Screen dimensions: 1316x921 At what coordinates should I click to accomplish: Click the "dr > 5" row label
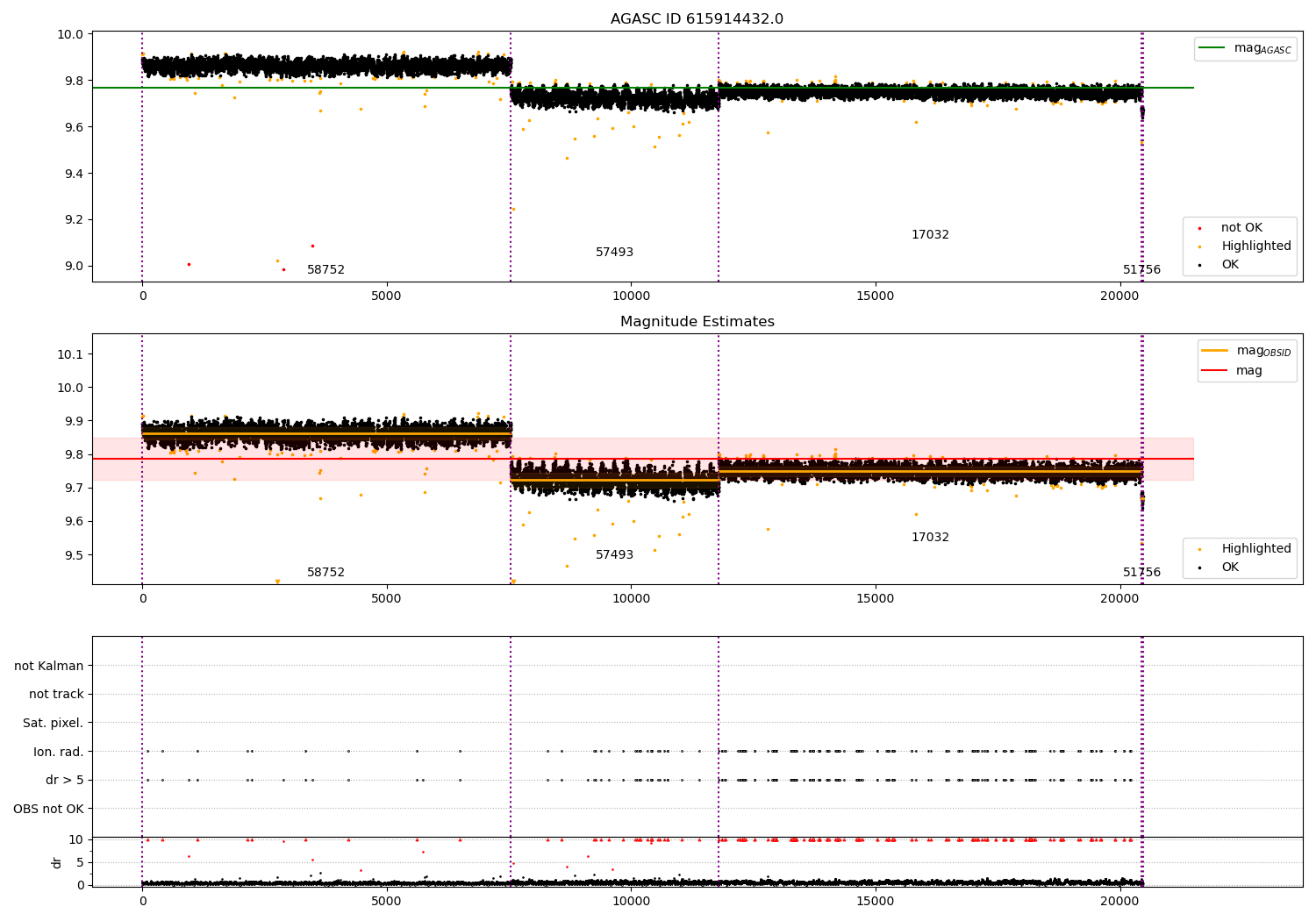(x=65, y=780)
